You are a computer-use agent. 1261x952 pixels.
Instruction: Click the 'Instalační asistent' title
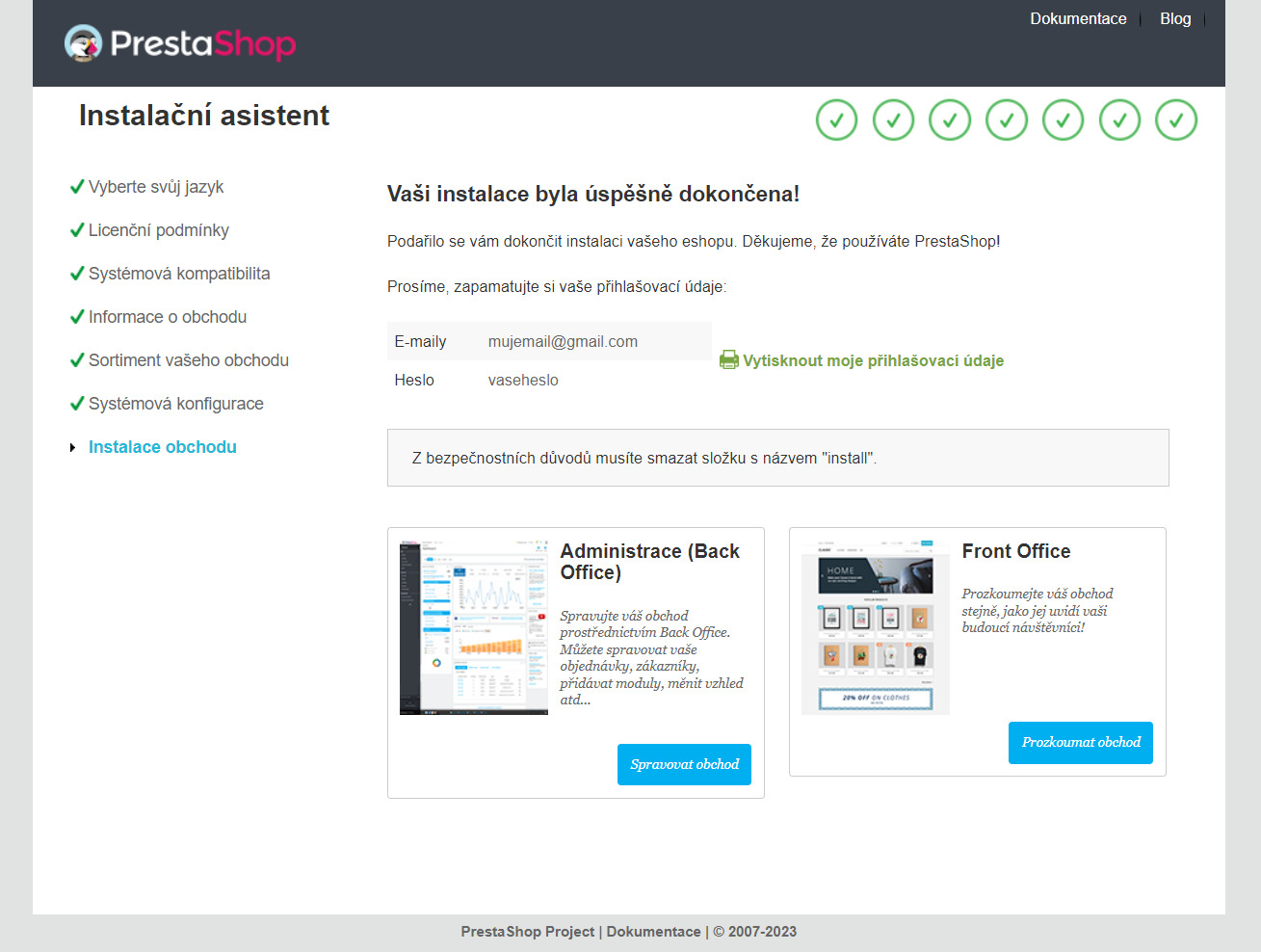(x=204, y=116)
